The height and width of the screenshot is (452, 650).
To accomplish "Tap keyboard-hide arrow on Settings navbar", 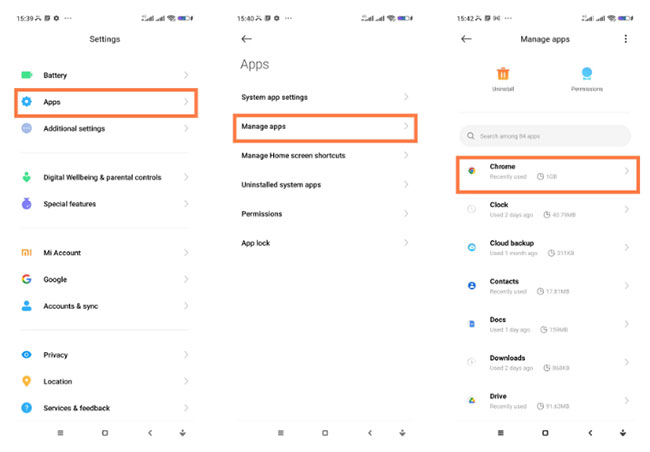I will pos(182,433).
